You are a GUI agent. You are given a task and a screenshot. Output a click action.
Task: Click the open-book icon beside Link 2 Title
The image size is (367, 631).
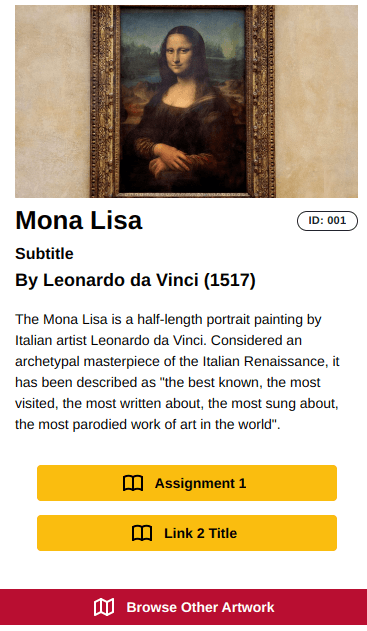click(142, 533)
